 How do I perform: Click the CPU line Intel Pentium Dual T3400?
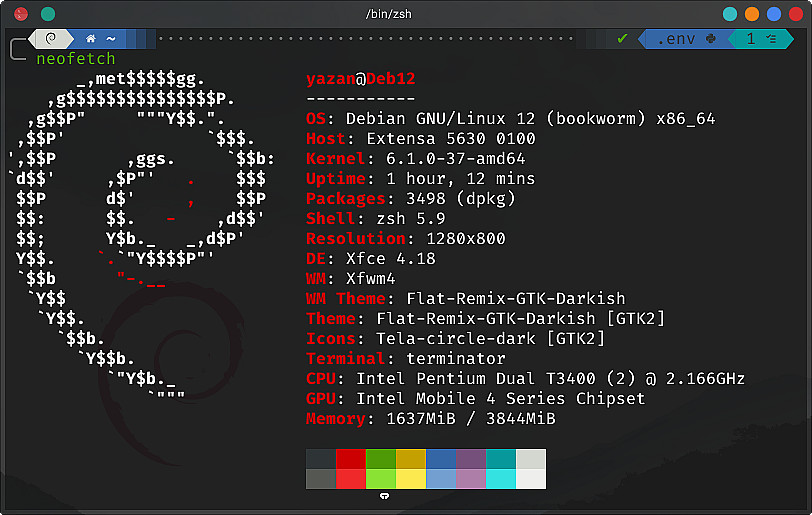(x=526, y=379)
